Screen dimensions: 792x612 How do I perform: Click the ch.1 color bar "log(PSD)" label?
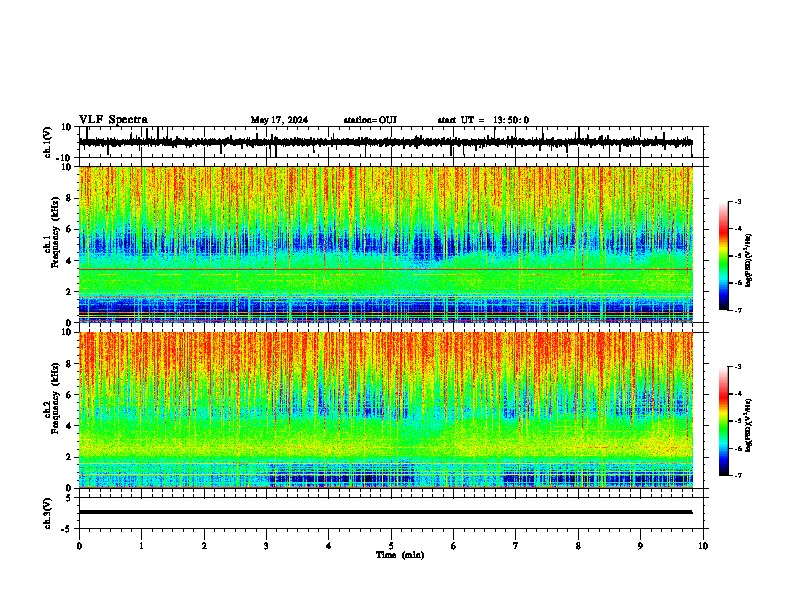click(749, 261)
